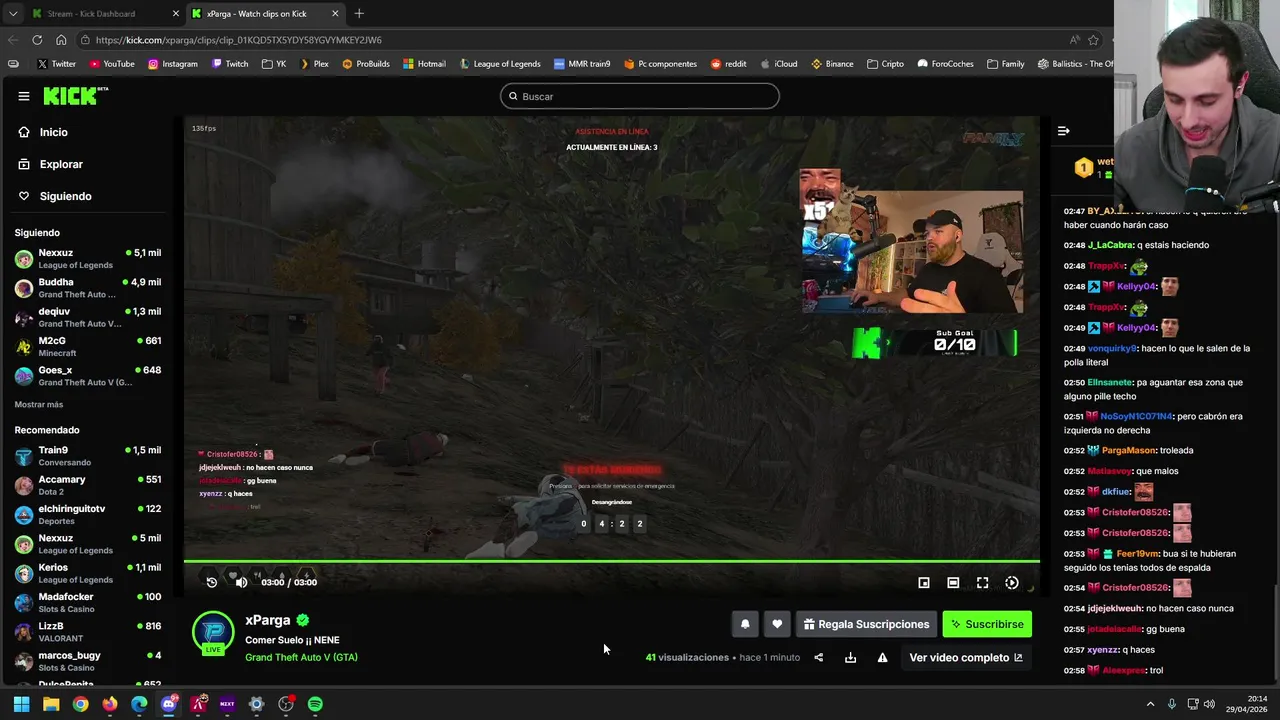Open followed channel Goes_x

tap(88, 375)
